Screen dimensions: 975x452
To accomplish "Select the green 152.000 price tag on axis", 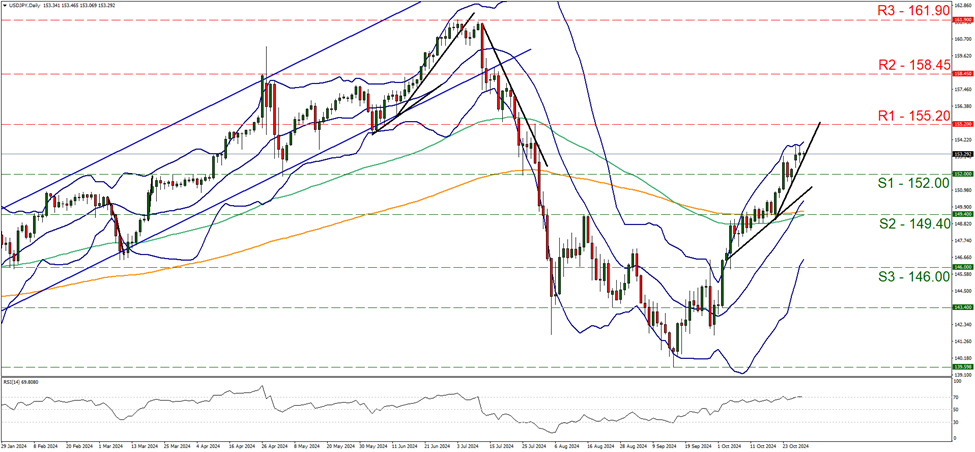I will [963, 174].
